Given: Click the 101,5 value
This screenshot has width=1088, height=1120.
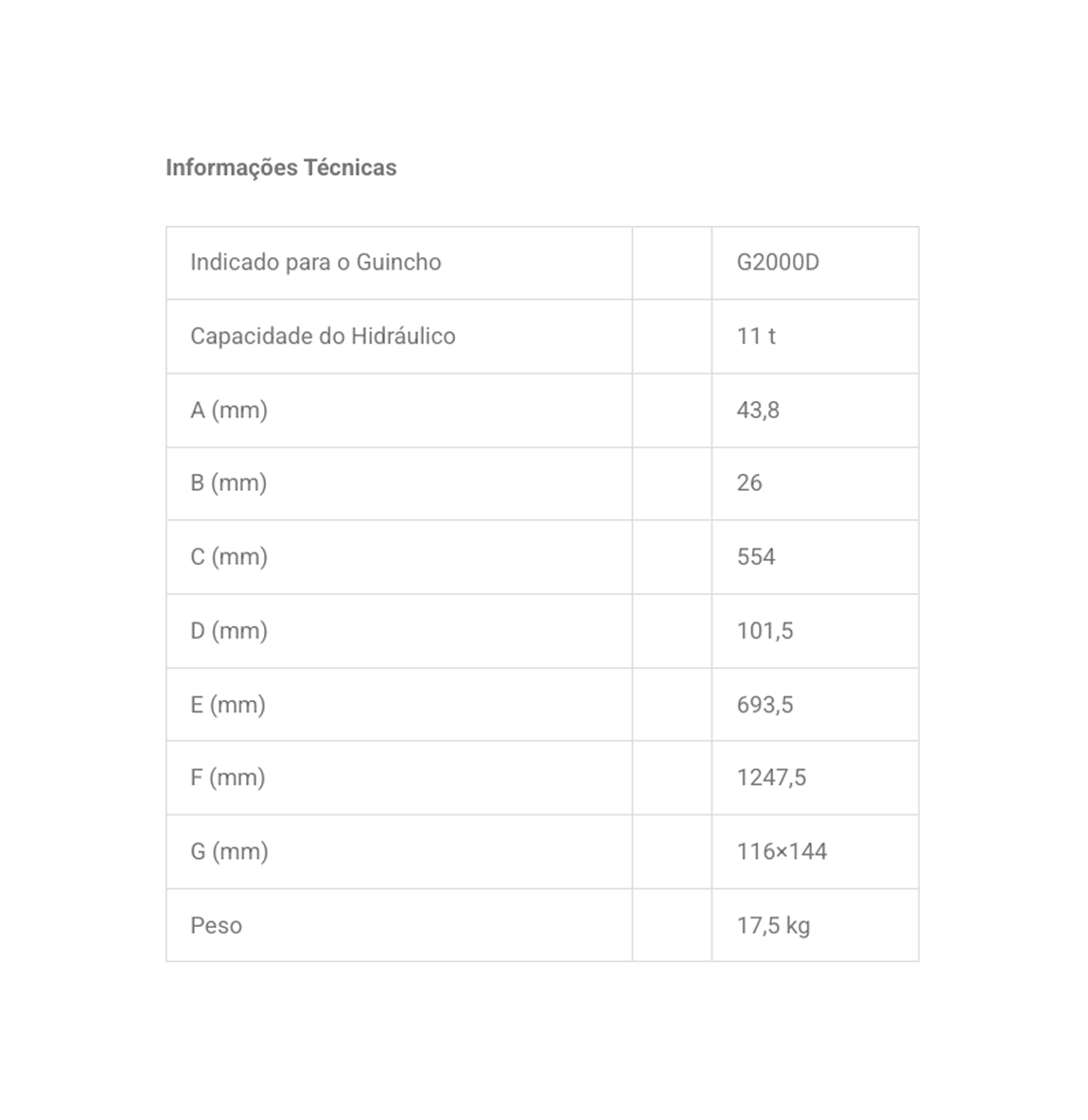Looking at the screenshot, I should click(765, 631).
